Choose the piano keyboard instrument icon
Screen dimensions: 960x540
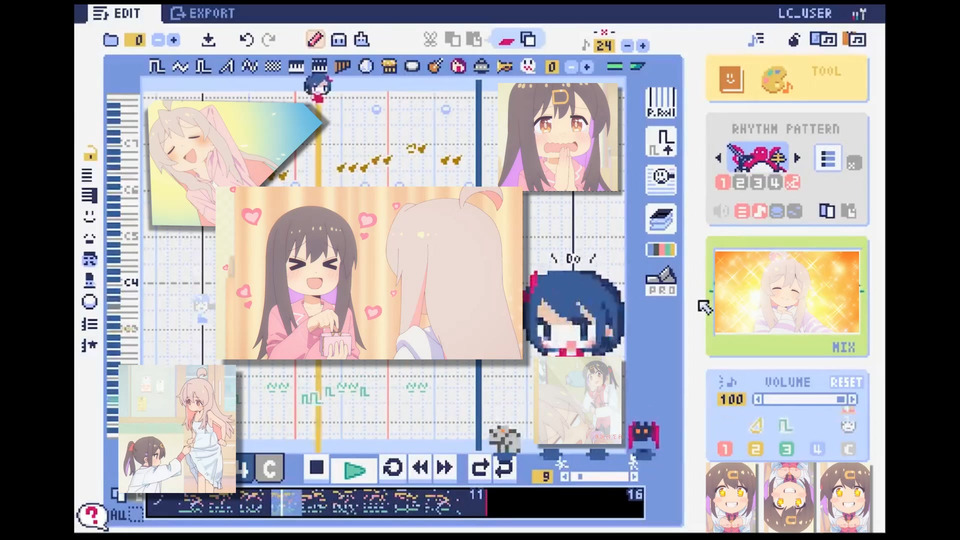[x=296, y=66]
